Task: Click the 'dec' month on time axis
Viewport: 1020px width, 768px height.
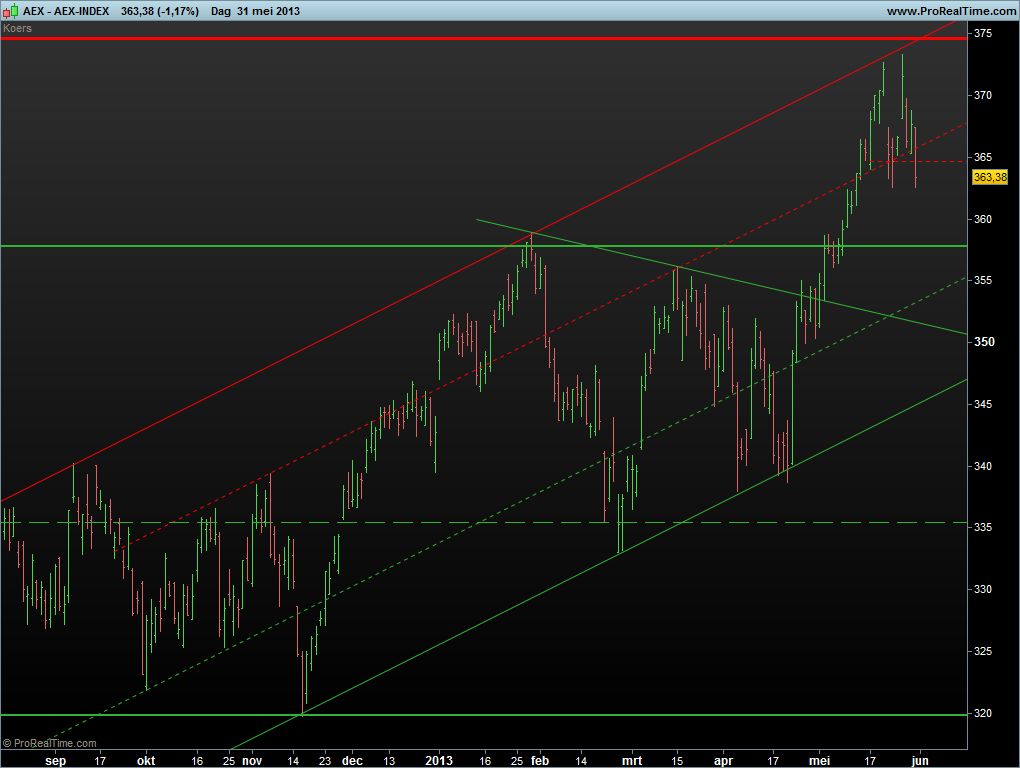Action: [352, 760]
